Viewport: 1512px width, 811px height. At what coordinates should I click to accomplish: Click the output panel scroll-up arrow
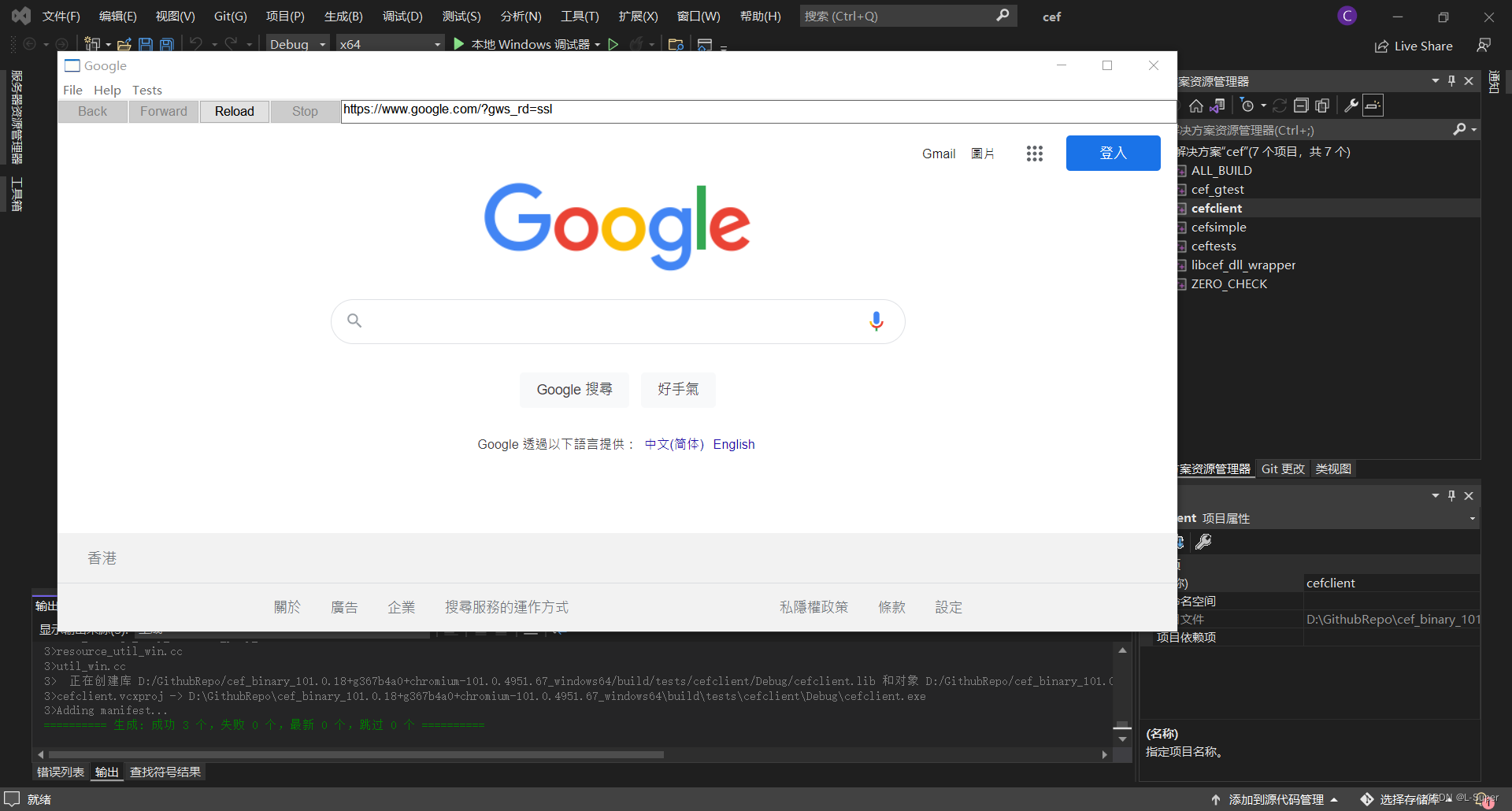(1123, 650)
